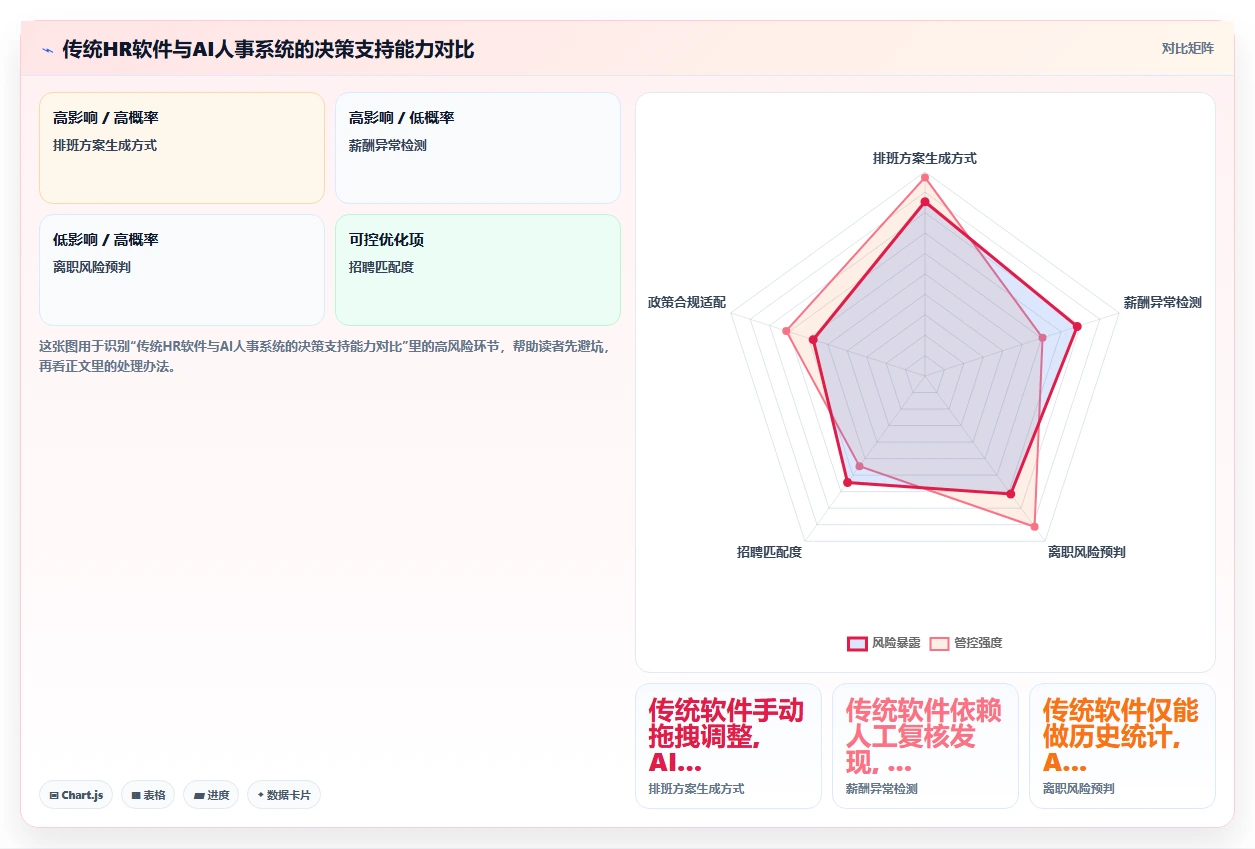1255x849 pixels.
Task: Click the 政策合规适配 radar axis label
Action: (x=687, y=302)
